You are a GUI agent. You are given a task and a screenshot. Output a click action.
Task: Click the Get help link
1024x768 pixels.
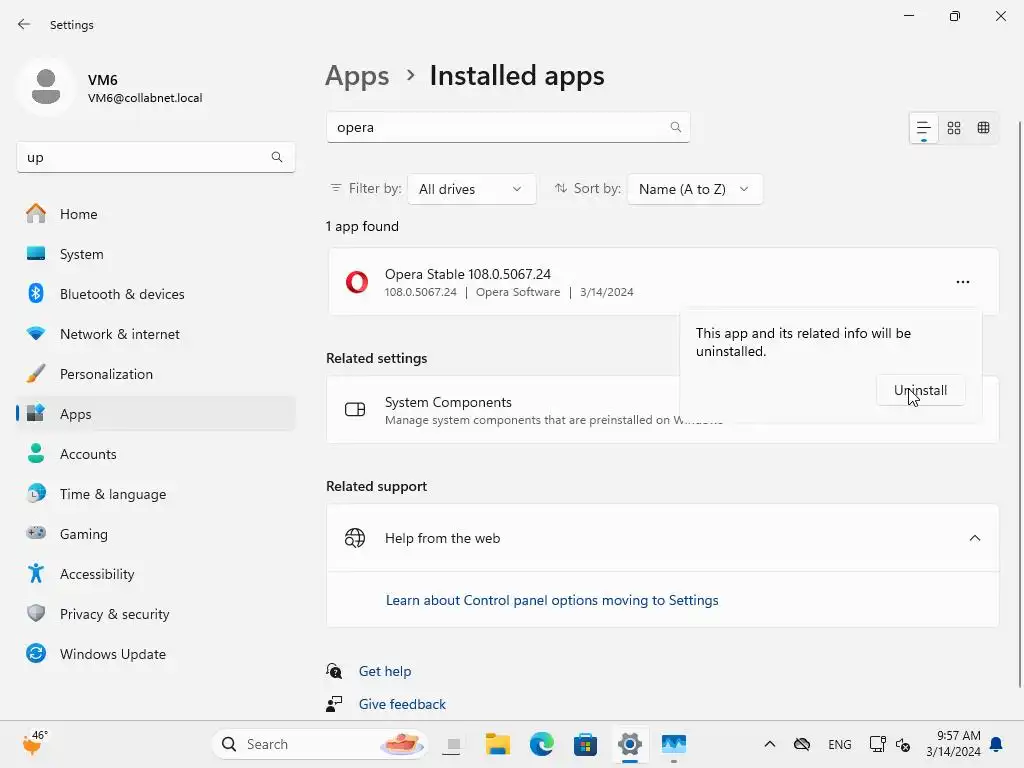pos(385,671)
